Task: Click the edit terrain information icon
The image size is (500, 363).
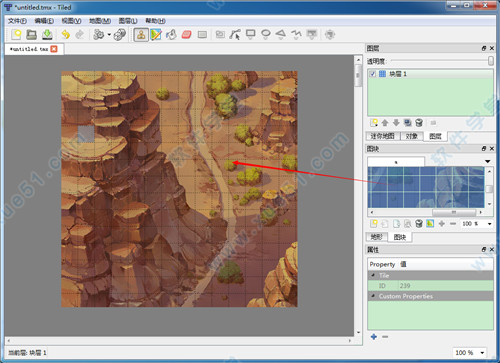Action: pyautogui.click(x=430, y=224)
